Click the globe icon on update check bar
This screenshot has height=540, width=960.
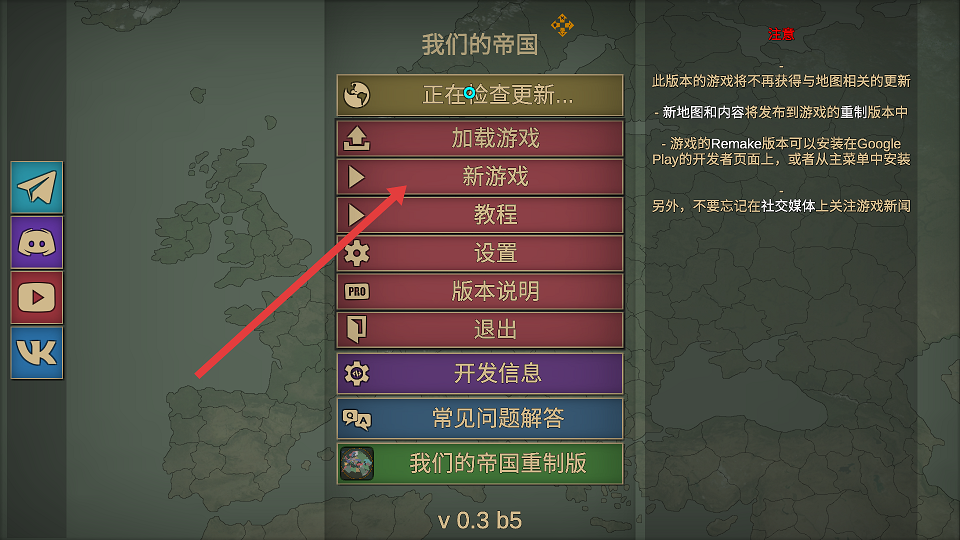pyautogui.click(x=356, y=95)
